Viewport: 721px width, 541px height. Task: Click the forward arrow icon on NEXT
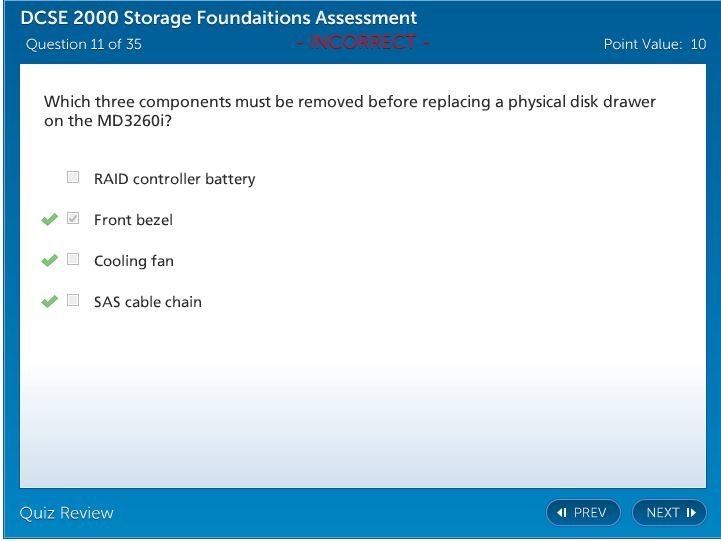click(x=690, y=513)
